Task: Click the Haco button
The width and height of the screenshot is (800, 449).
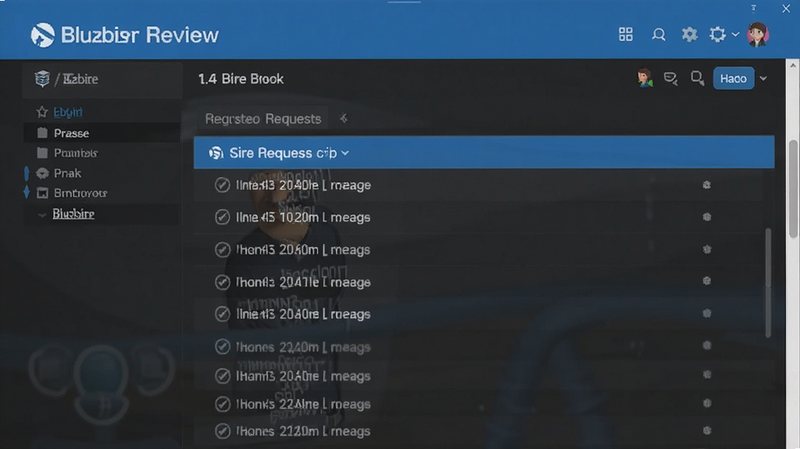Action: (x=733, y=79)
